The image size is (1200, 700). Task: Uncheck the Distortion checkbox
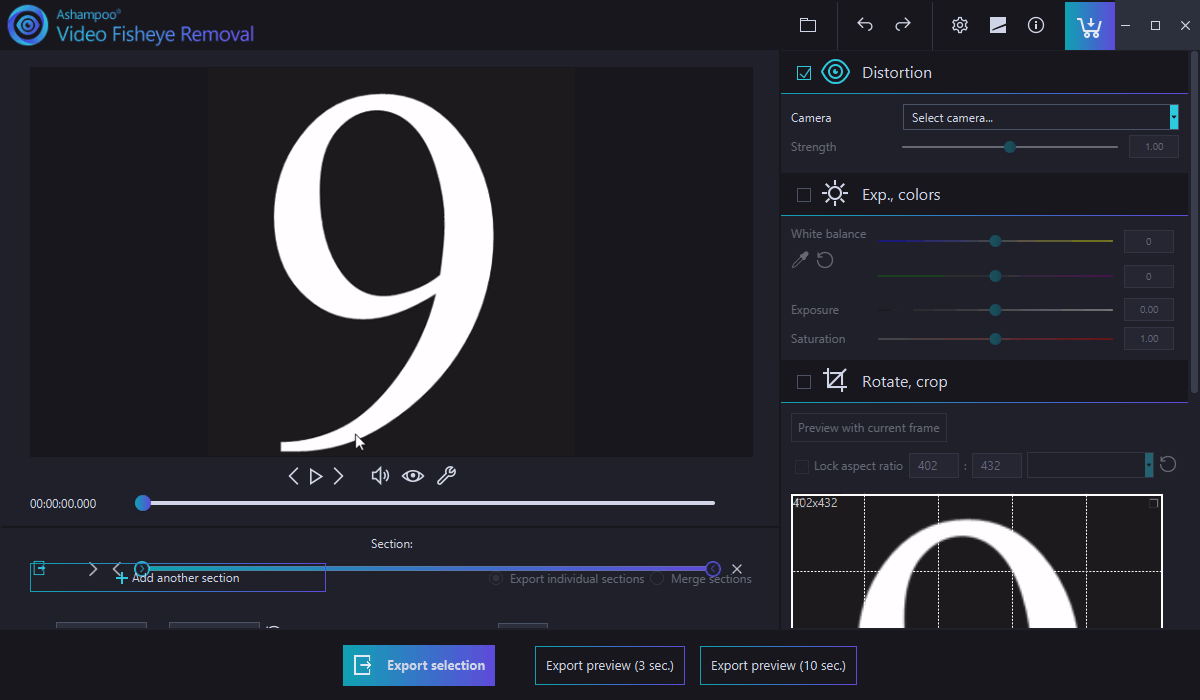[x=804, y=73]
